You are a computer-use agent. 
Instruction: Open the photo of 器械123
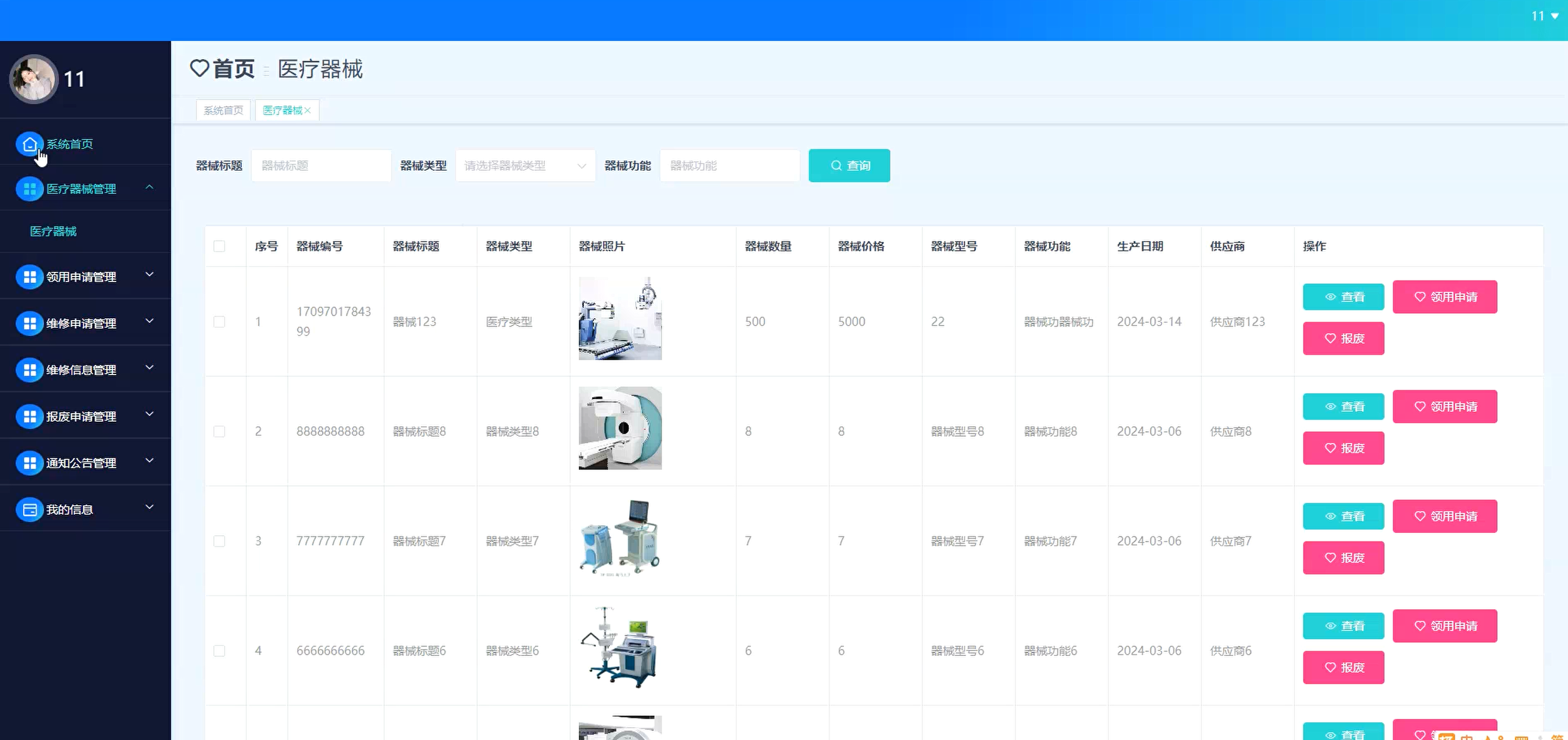coord(619,319)
